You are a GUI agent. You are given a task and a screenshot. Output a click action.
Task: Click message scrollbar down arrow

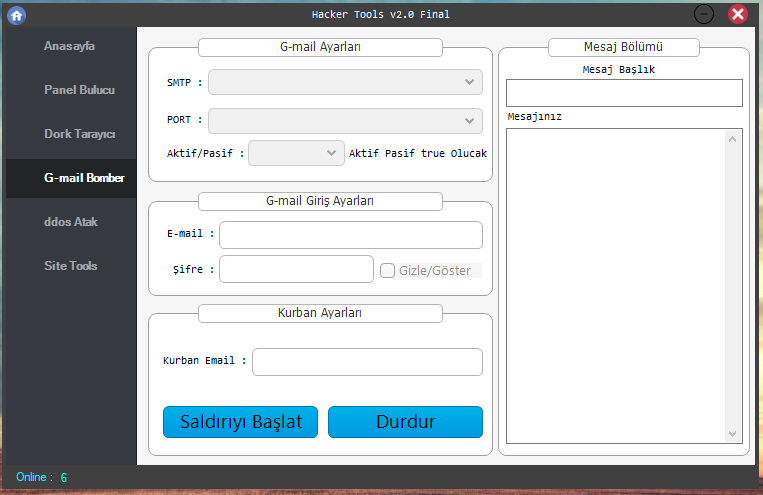pos(732,434)
